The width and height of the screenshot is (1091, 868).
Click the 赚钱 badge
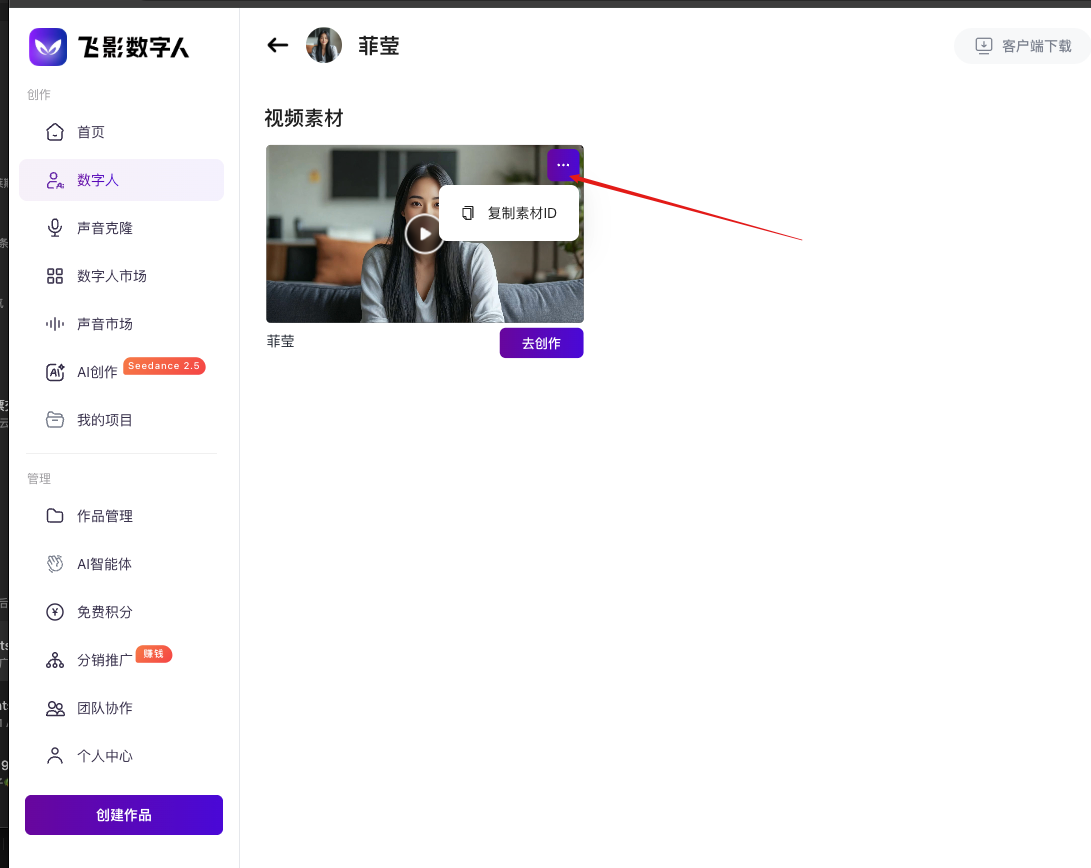click(x=154, y=654)
